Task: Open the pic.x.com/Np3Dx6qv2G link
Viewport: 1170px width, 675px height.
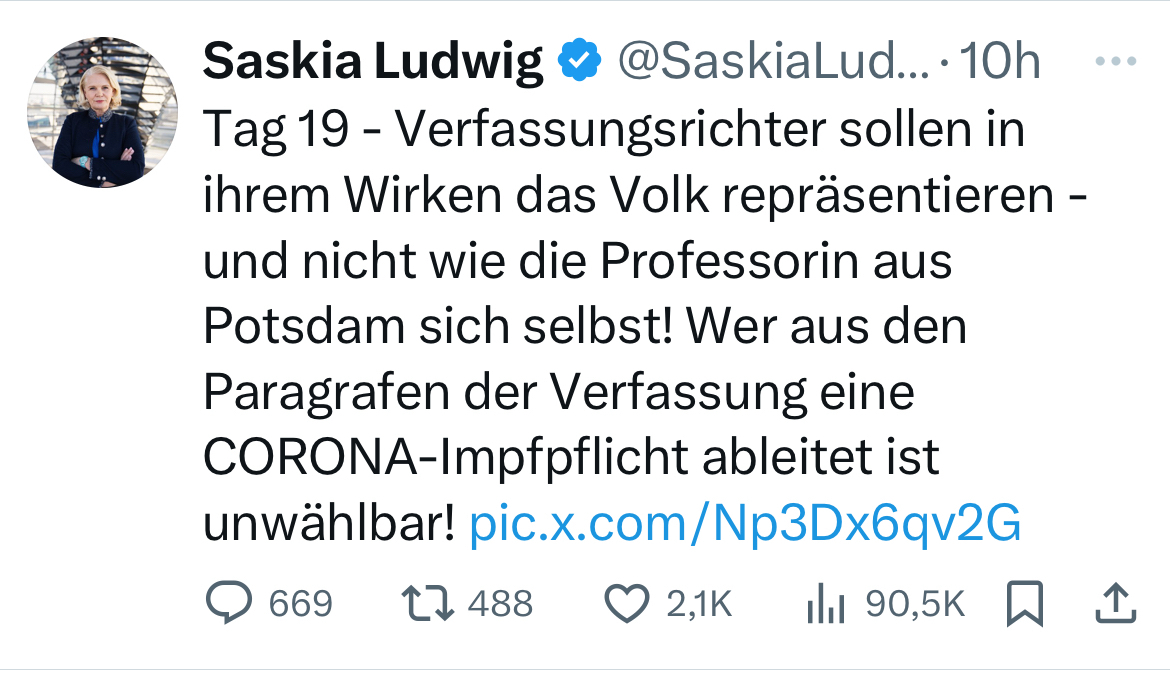Action: [745, 522]
